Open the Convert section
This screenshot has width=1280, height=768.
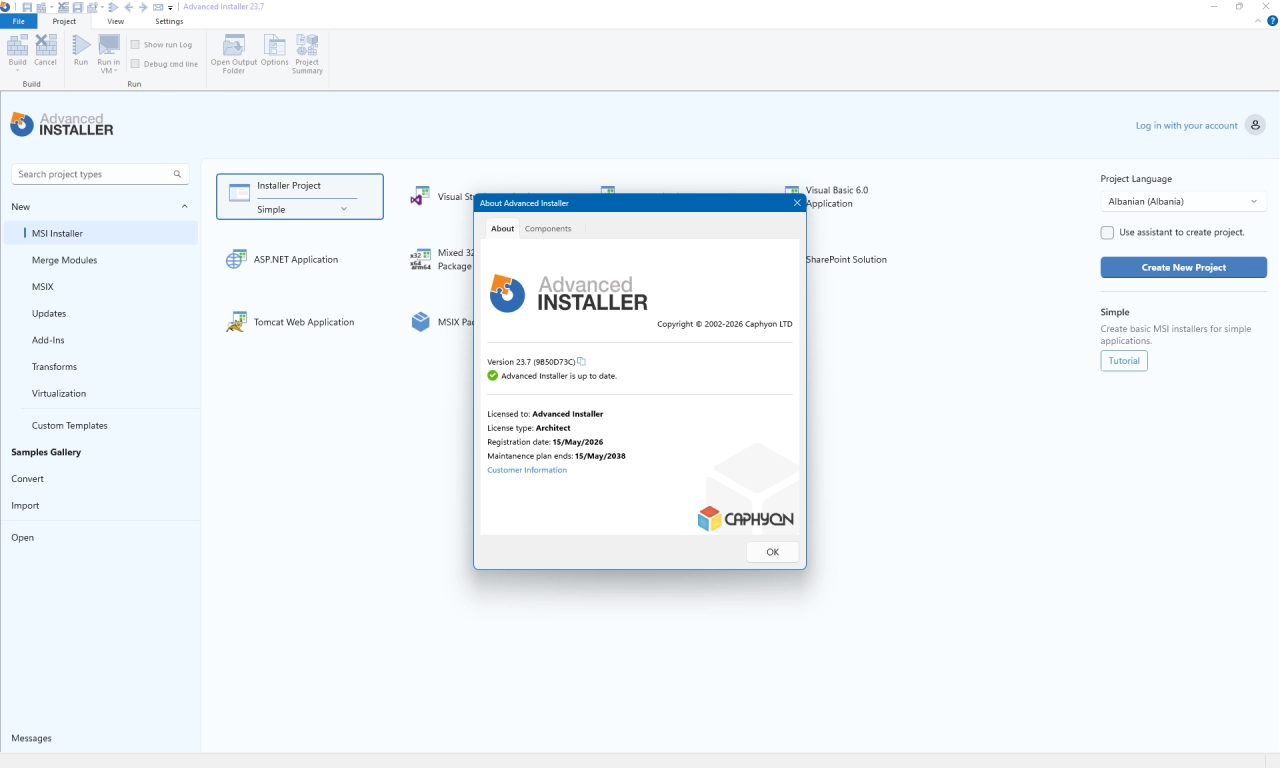click(28, 479)
